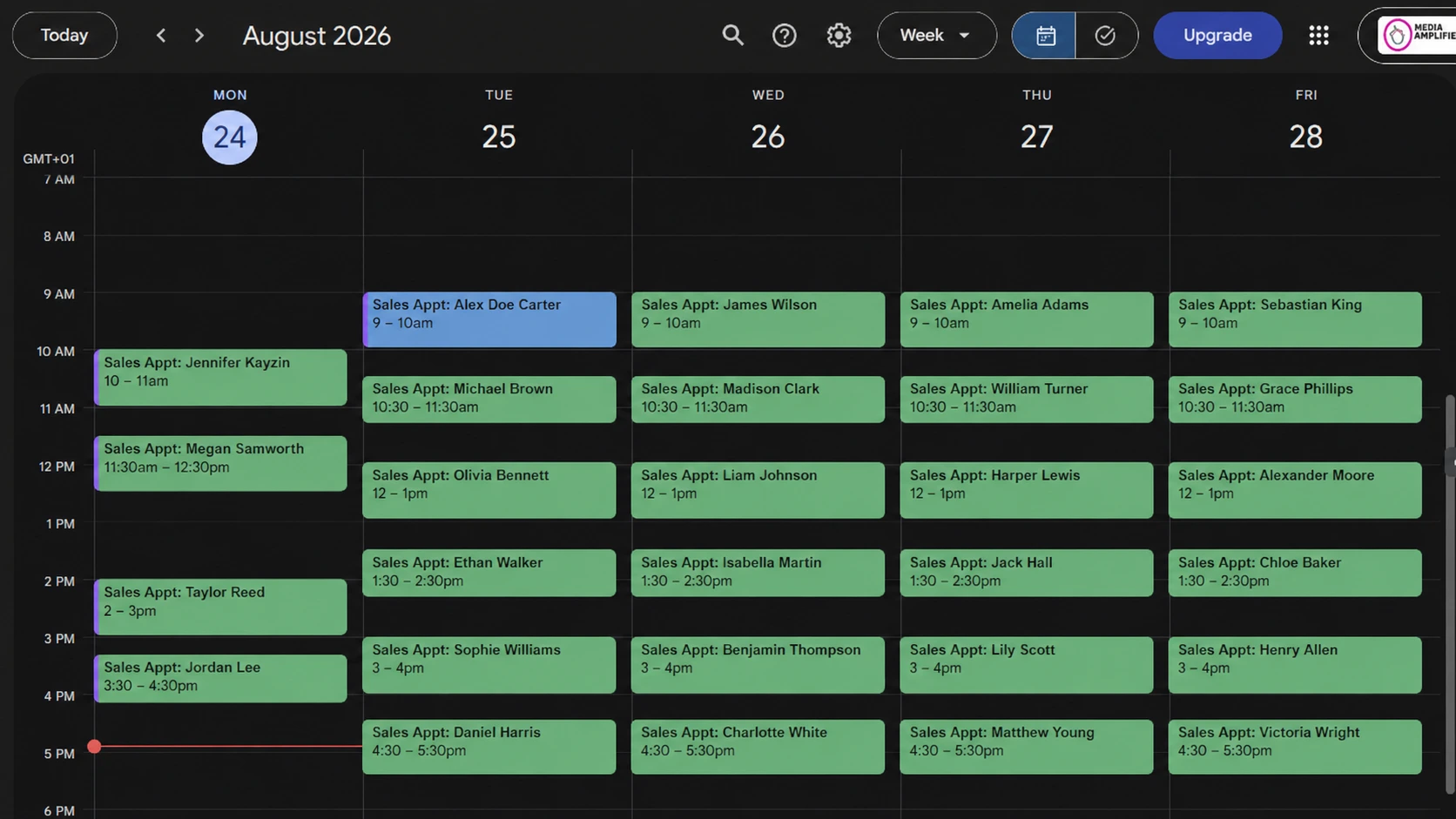Click the vertical scrollbar thumb
Screen dimensions: 1456x819
pyautogui.click(x=1450, y=594)
